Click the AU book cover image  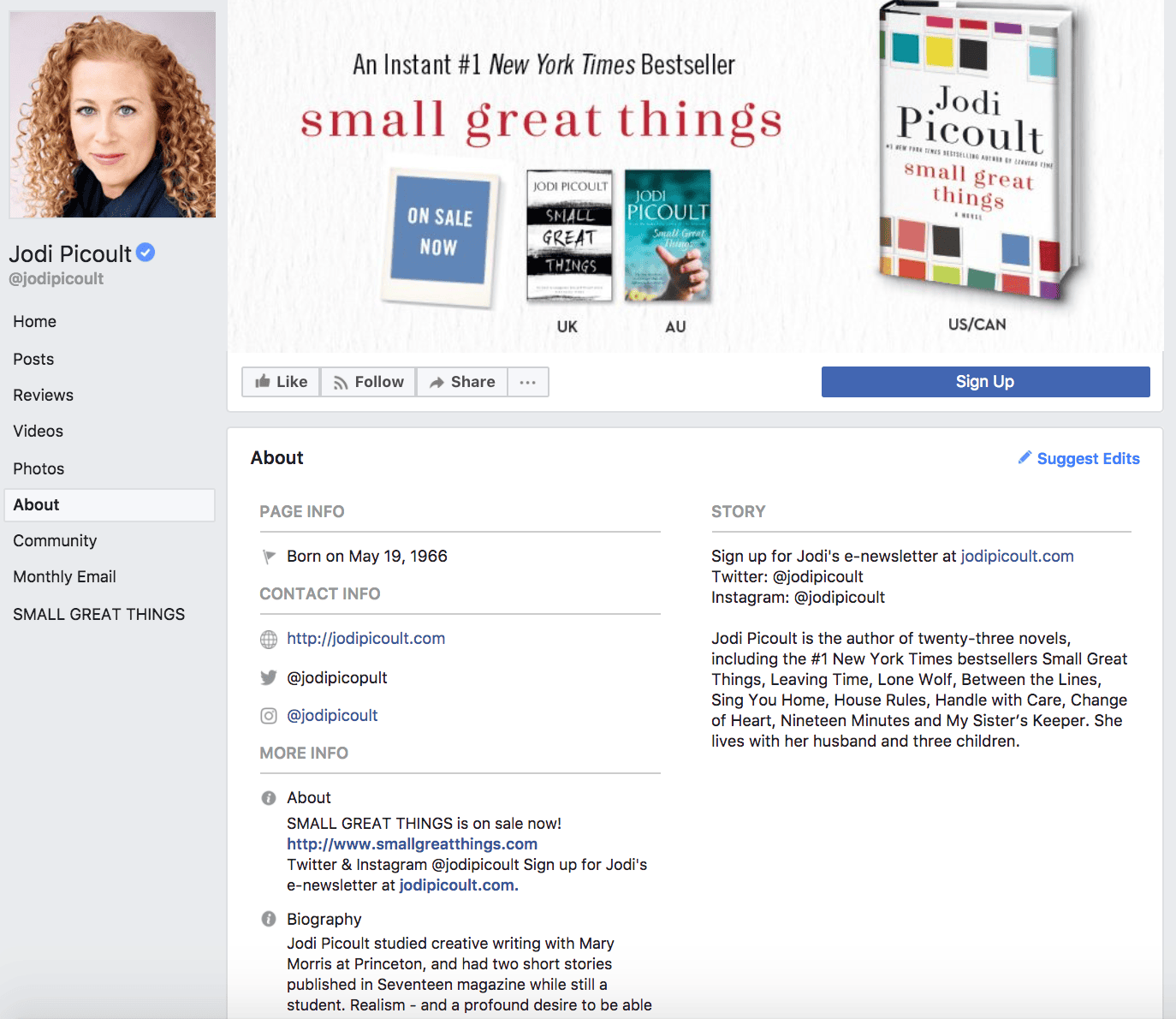click(668, 235)
